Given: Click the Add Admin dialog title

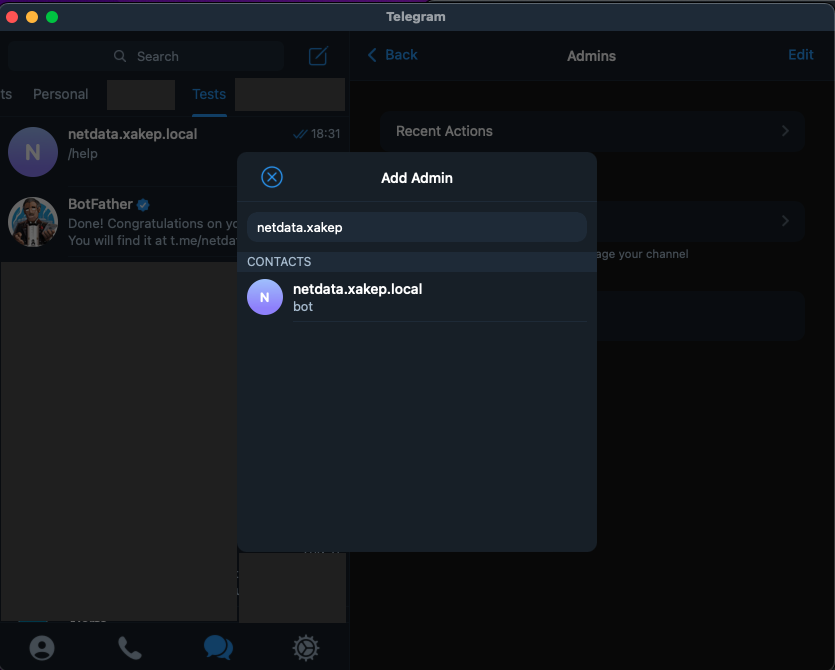Looking at the screenshot, I should 417,178.
